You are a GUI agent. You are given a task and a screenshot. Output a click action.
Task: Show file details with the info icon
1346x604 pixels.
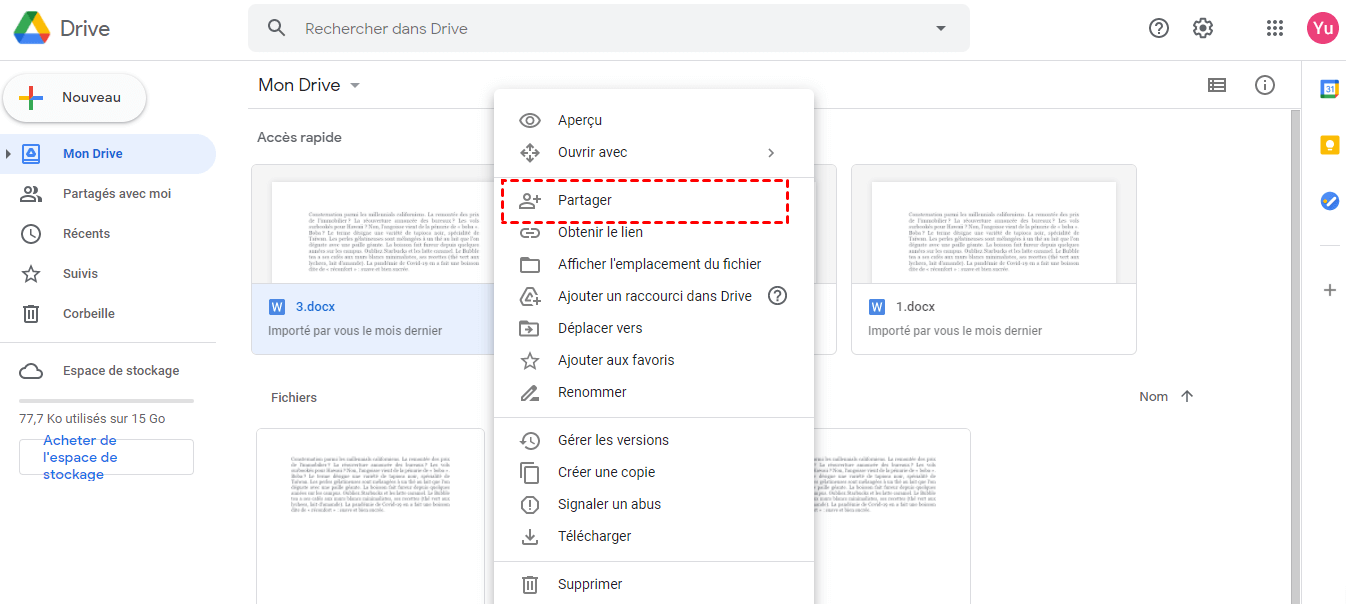coord(1264,85)
